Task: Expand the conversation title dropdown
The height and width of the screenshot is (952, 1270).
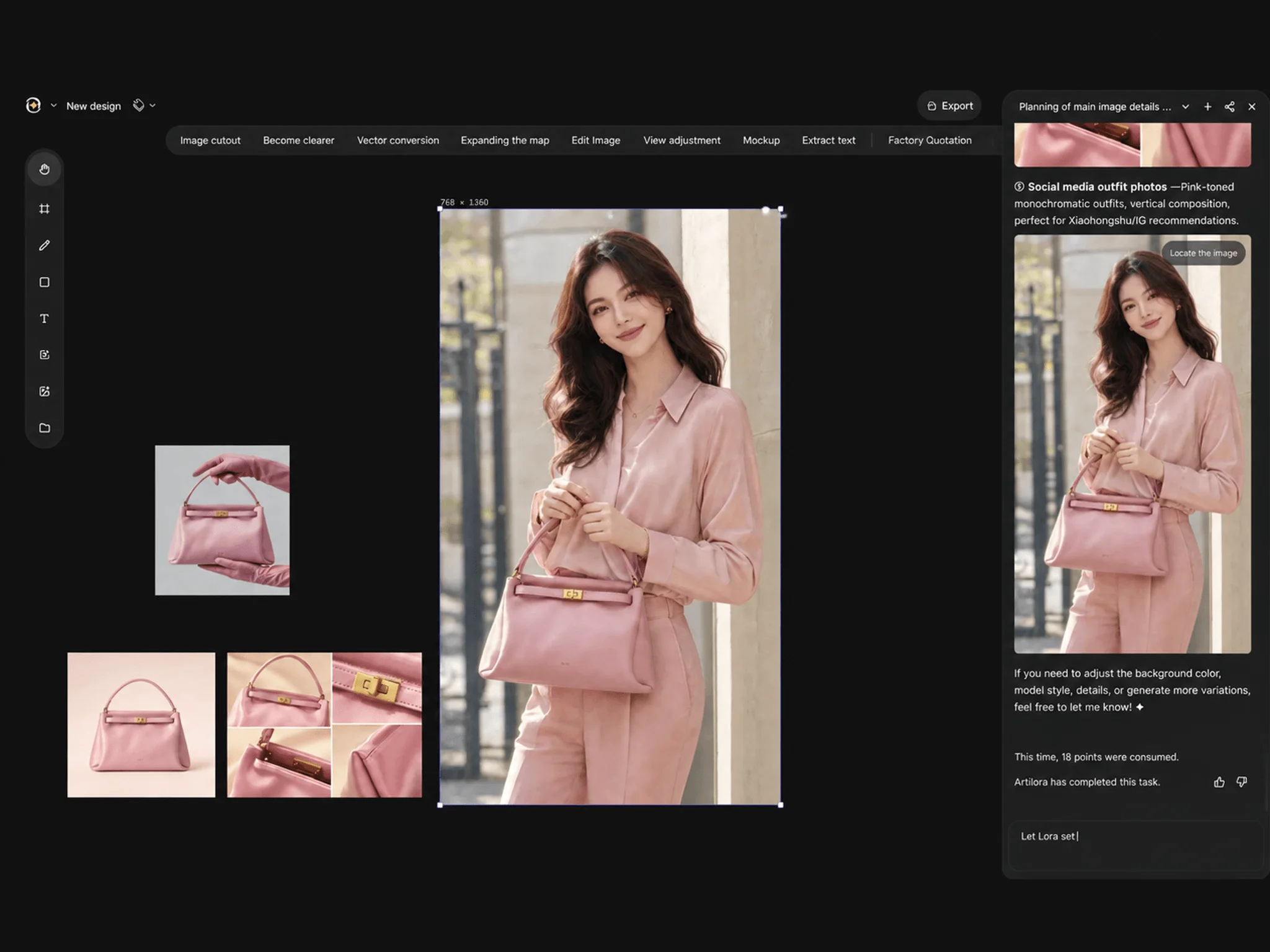Action: tap(1185, 107)
